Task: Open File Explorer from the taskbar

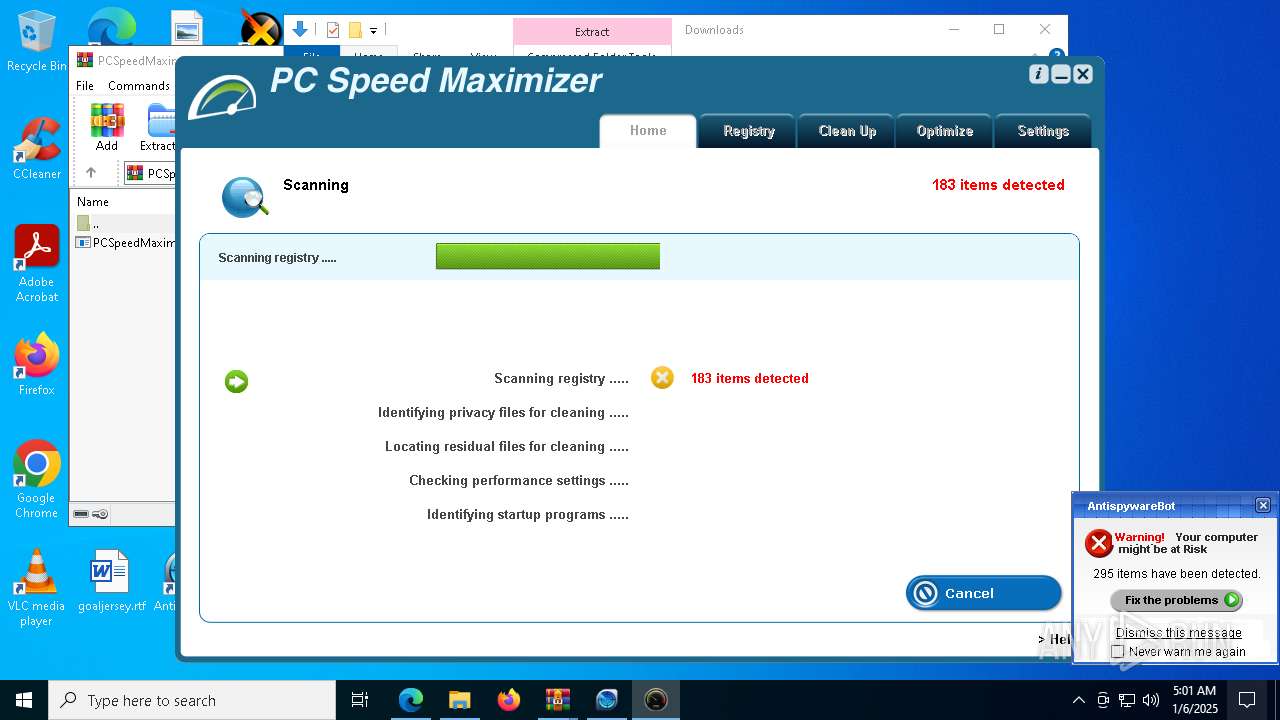Action: (460, 700)
